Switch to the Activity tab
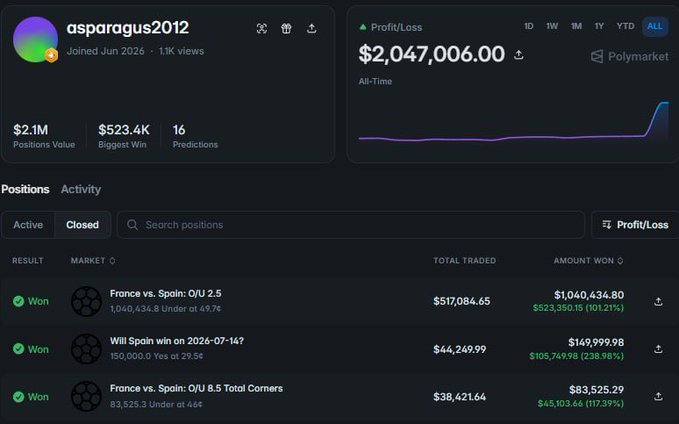This screenshot has height=424, width=679. coord(81,189)
